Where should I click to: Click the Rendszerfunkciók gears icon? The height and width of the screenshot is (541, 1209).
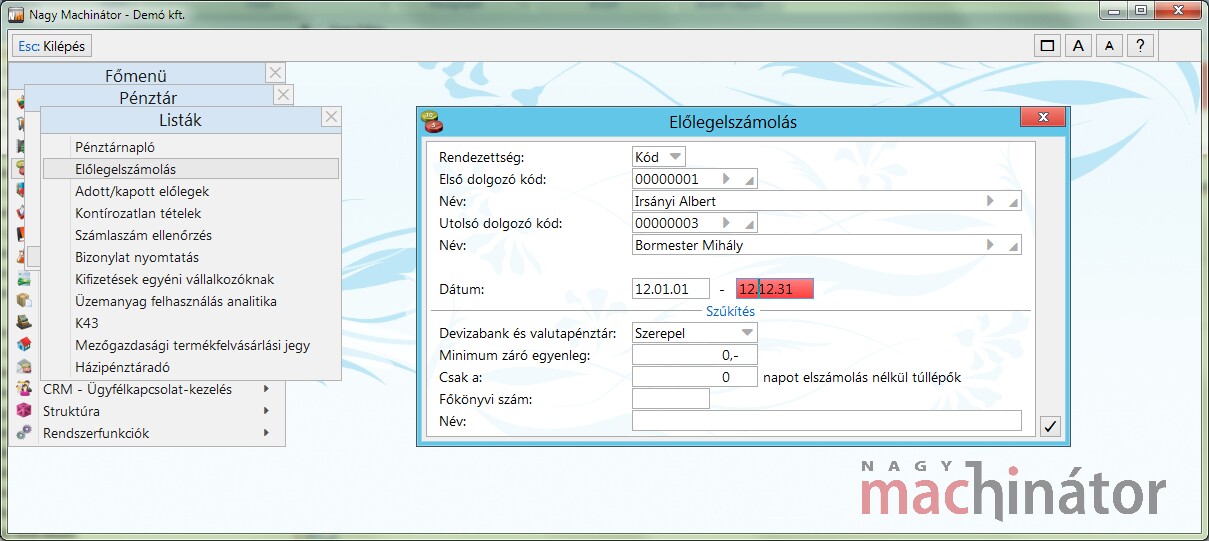click(24, 433)
